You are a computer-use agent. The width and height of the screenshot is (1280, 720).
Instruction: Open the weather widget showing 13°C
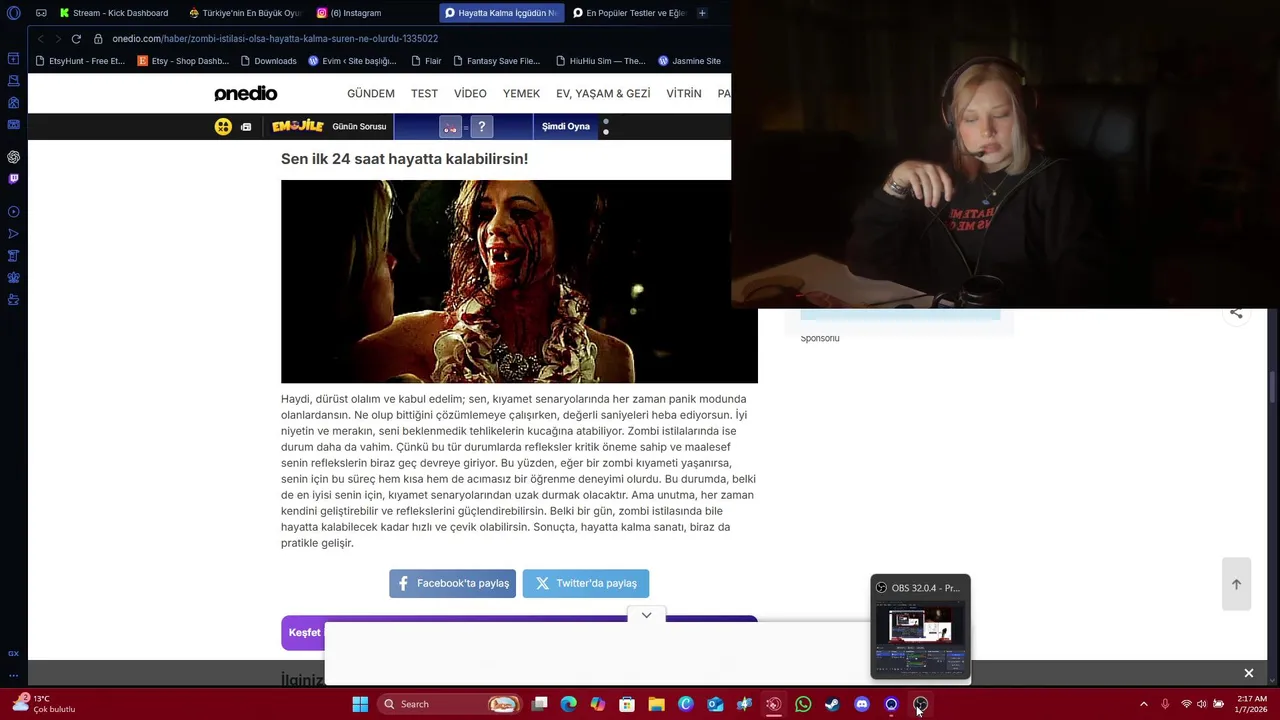45,704
